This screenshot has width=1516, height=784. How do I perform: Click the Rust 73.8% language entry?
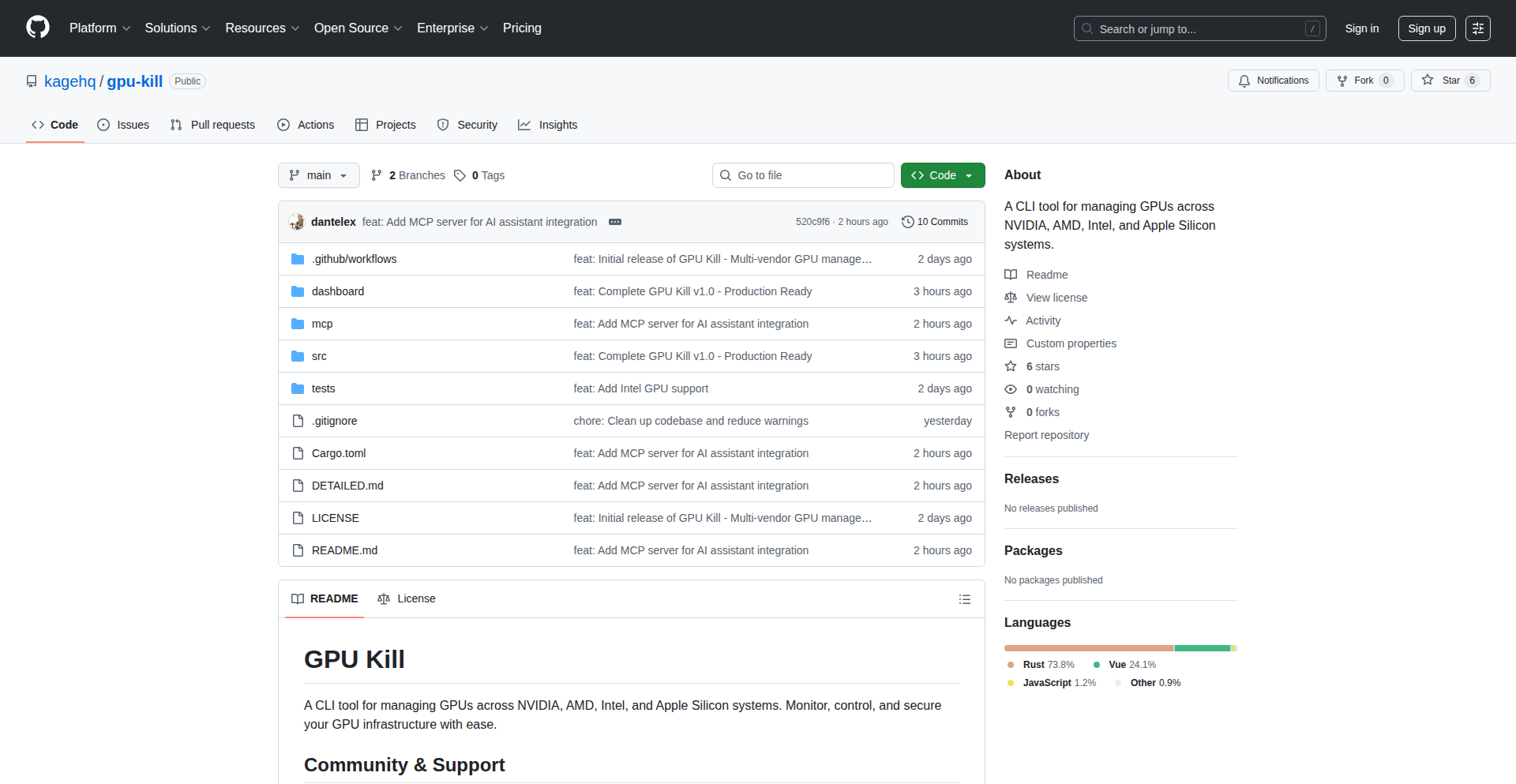(1041, 665)
